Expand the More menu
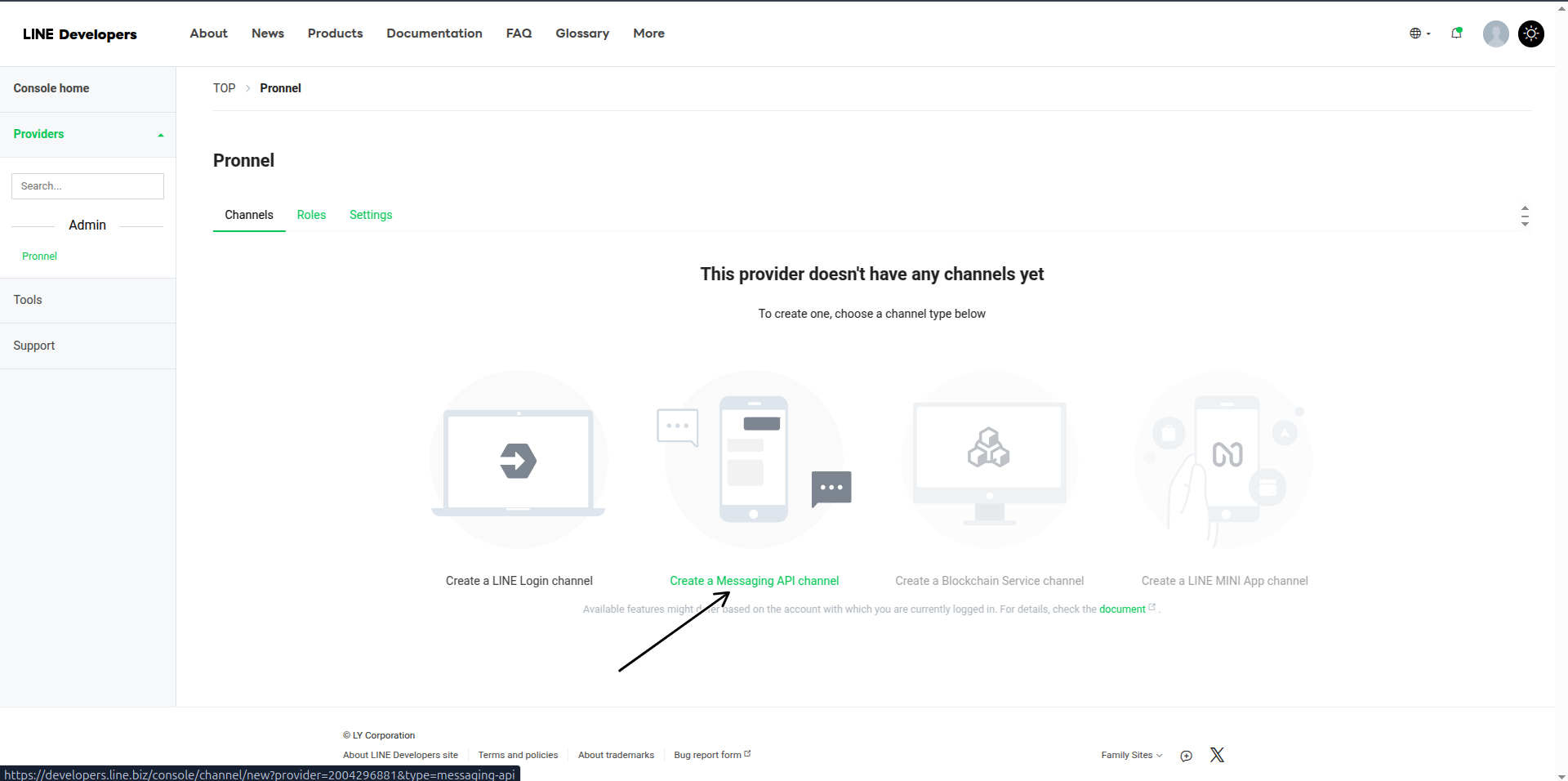Image resolution: width=1568 pixels, height=781 pixels. point(648,33)
